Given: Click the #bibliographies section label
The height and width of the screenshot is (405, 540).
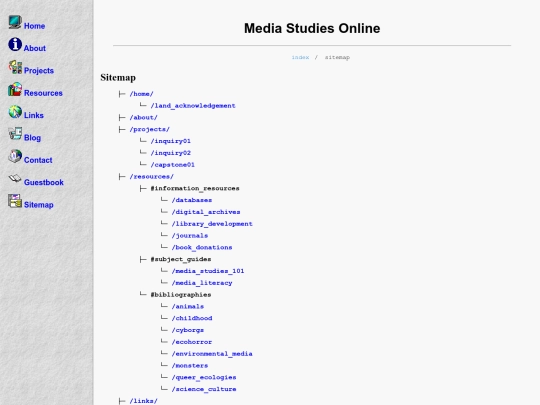Looking at the screenshot, I should (x=181, y=295).
